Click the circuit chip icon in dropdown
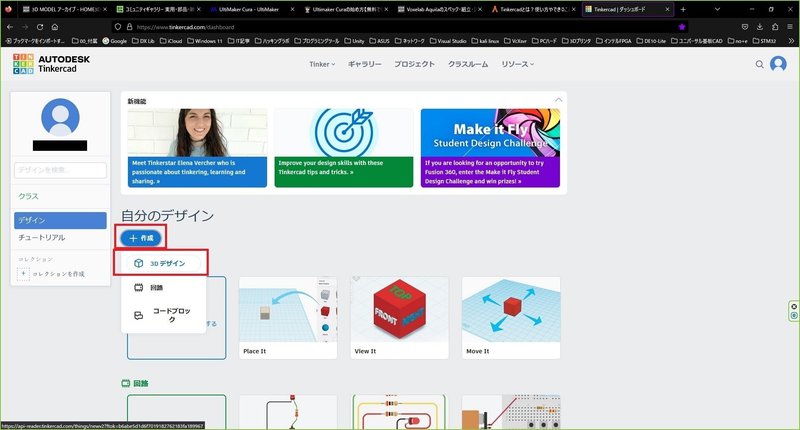Viewport: 800px width, 430px height. click(138, 288)
